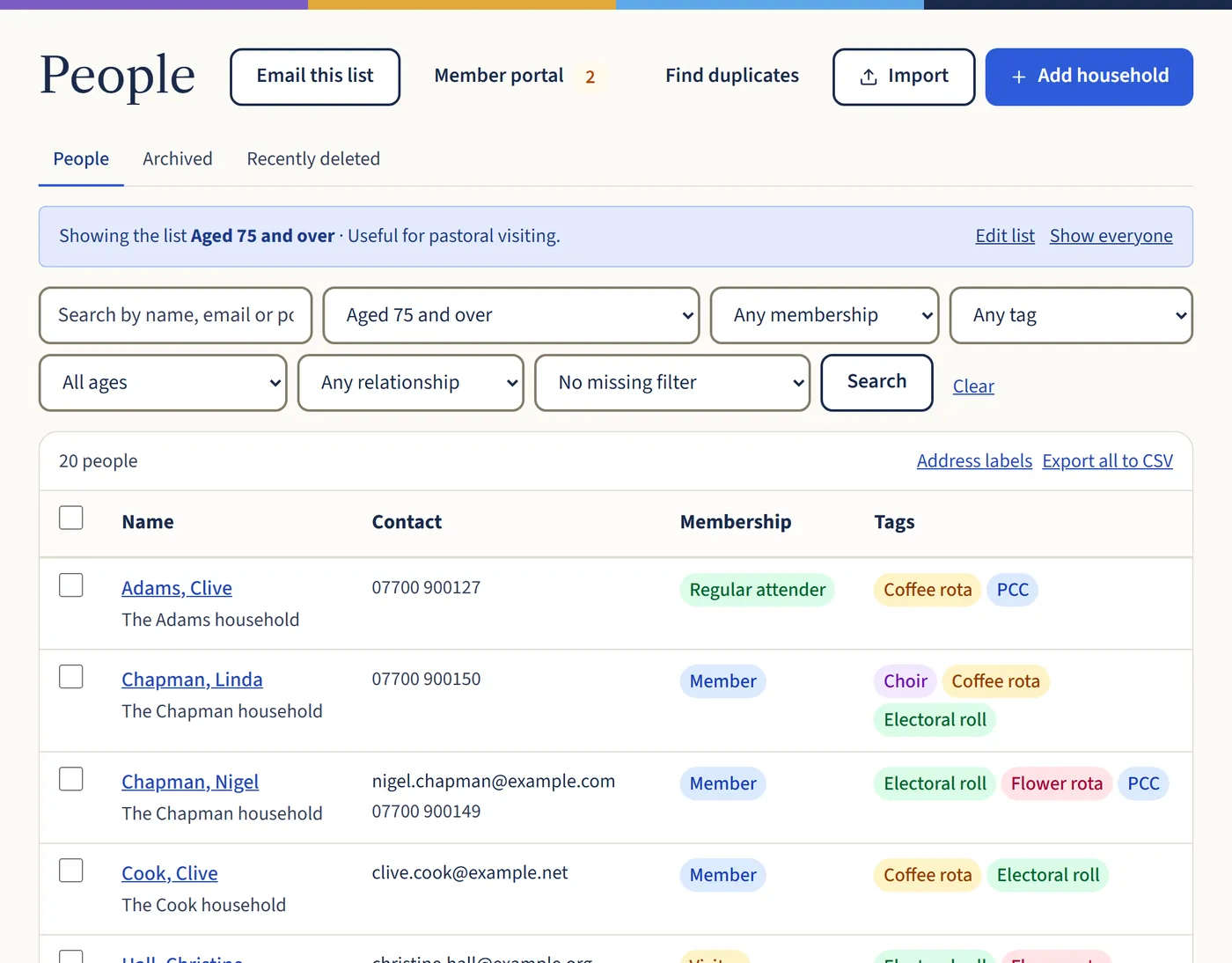Click the Search button

tap(876, 383)
